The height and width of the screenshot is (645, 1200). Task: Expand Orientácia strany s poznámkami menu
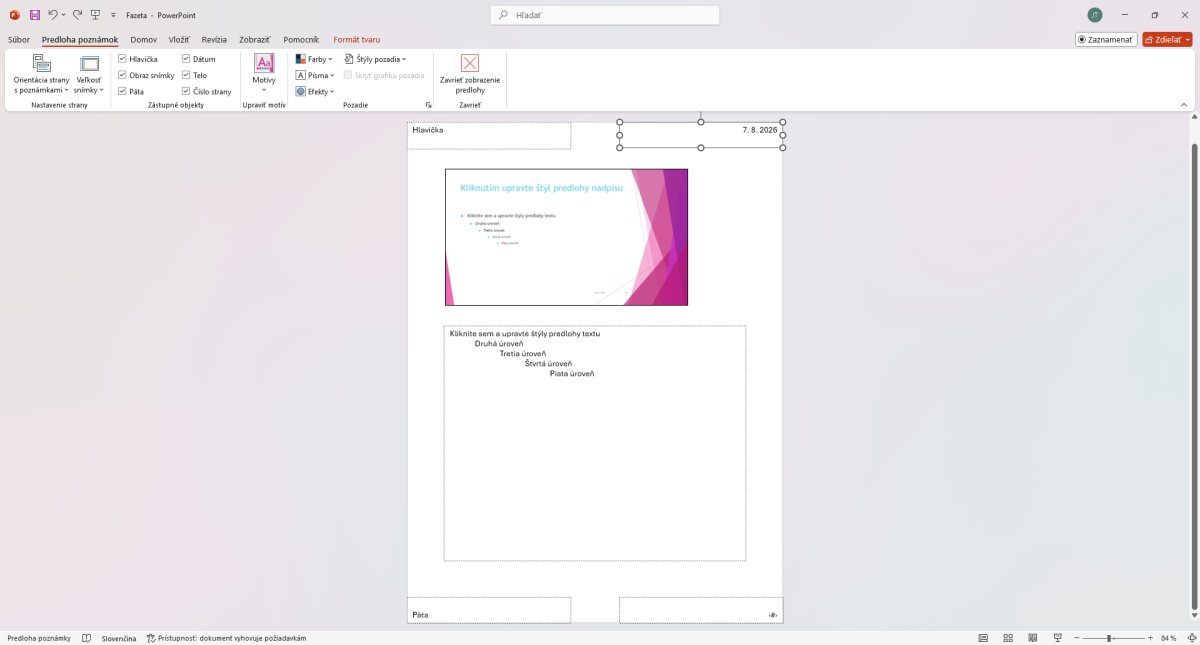41,75
